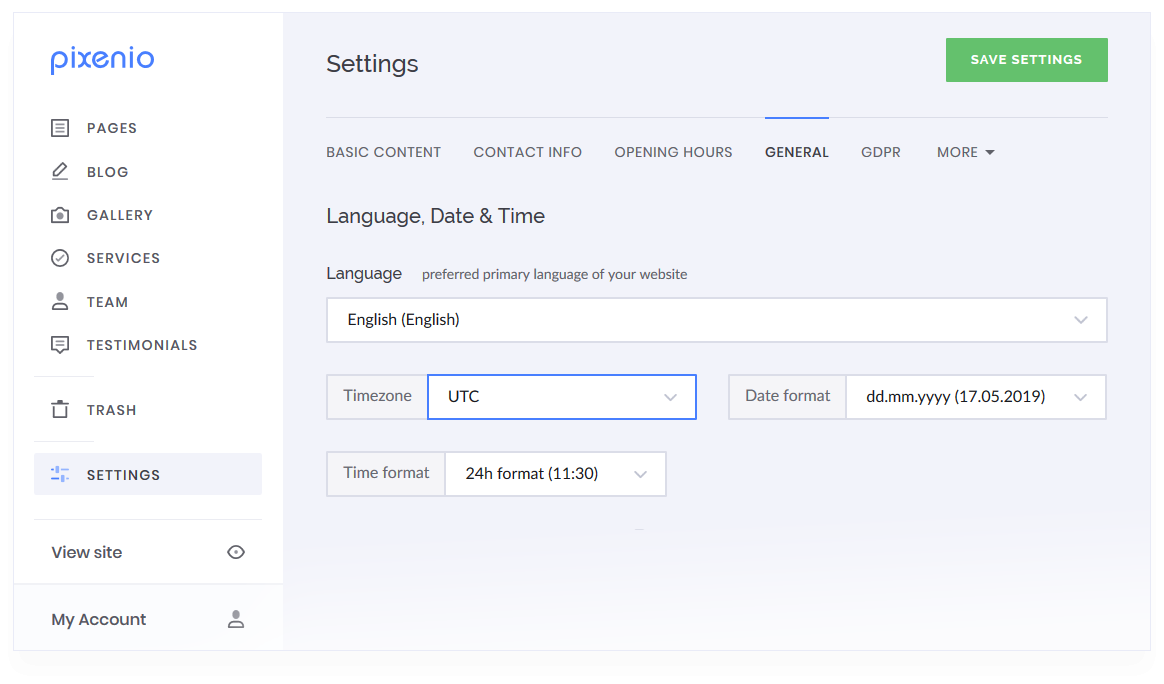Open the Timezone UTC dropdown
Image resolution: width=1164 pixels, height=684 pixels.
pos(562,397)
